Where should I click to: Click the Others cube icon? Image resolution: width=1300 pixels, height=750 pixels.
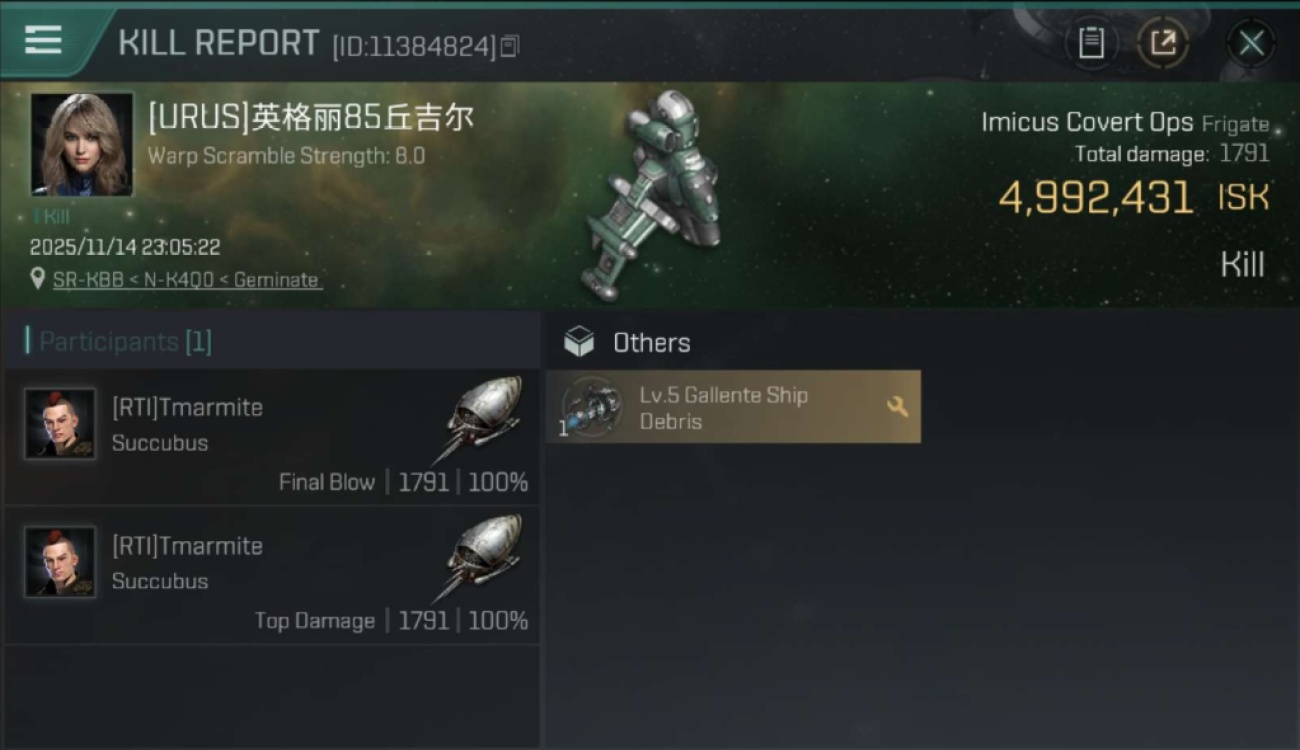click(x=579, y=343)
